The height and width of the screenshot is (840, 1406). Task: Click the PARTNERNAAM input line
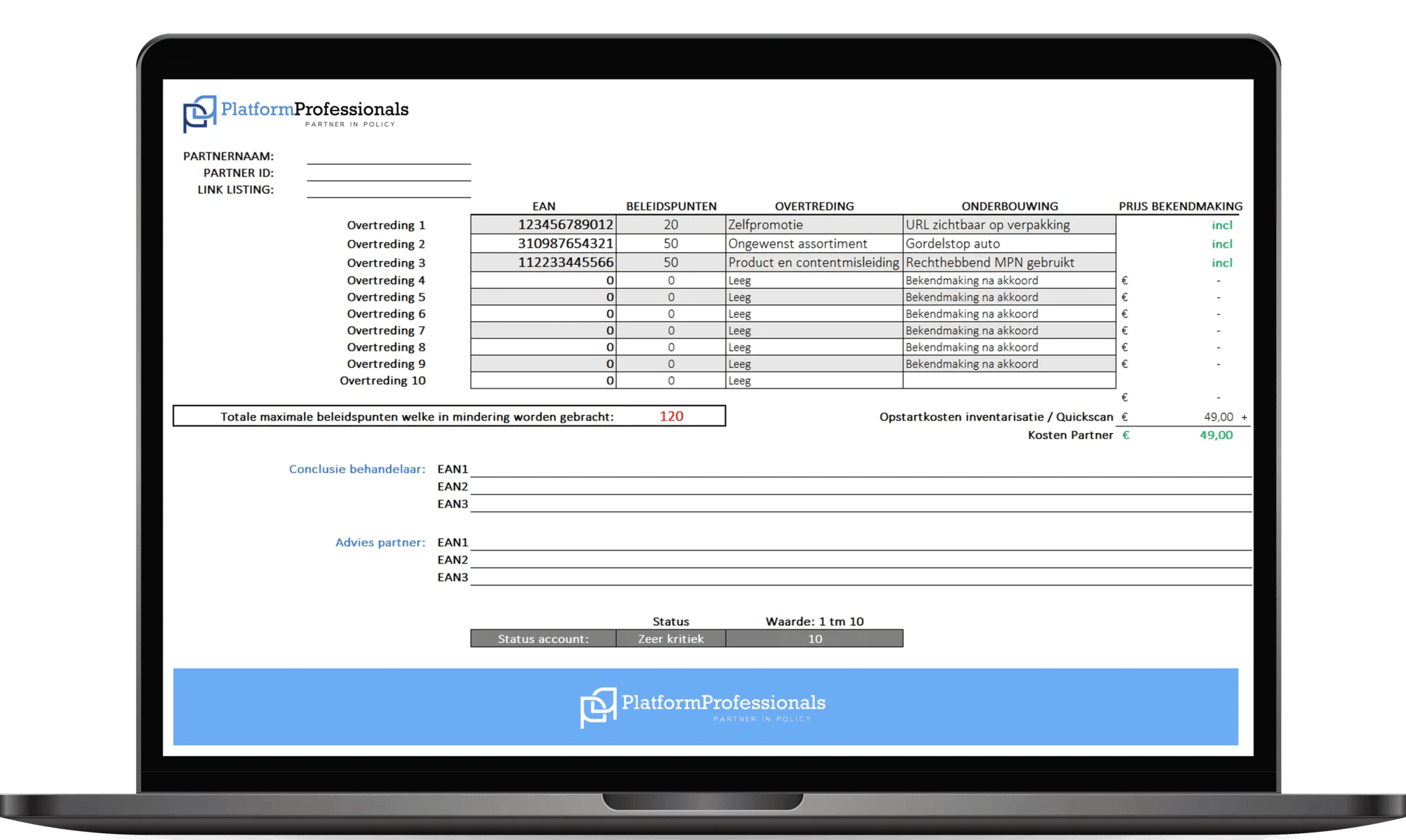[389, 157]
